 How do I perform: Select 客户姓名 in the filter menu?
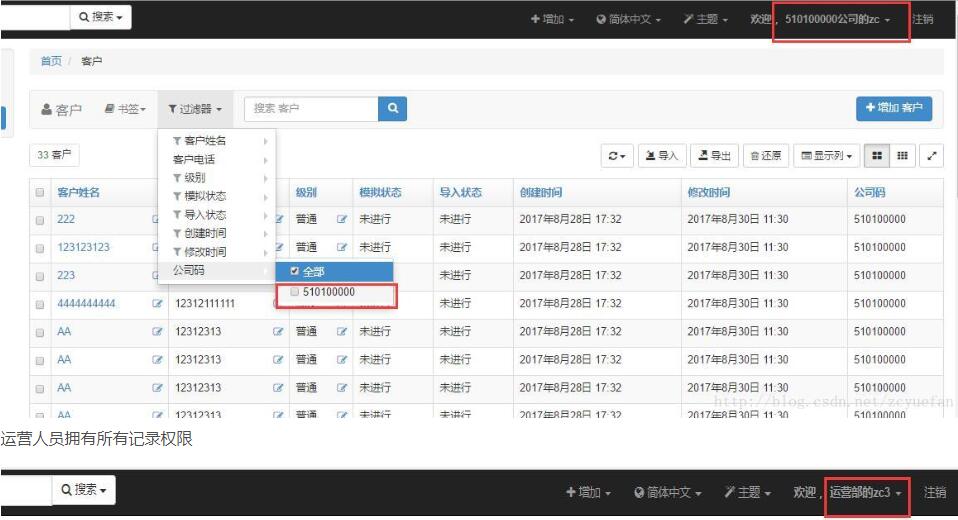click(x=205, y=141)
